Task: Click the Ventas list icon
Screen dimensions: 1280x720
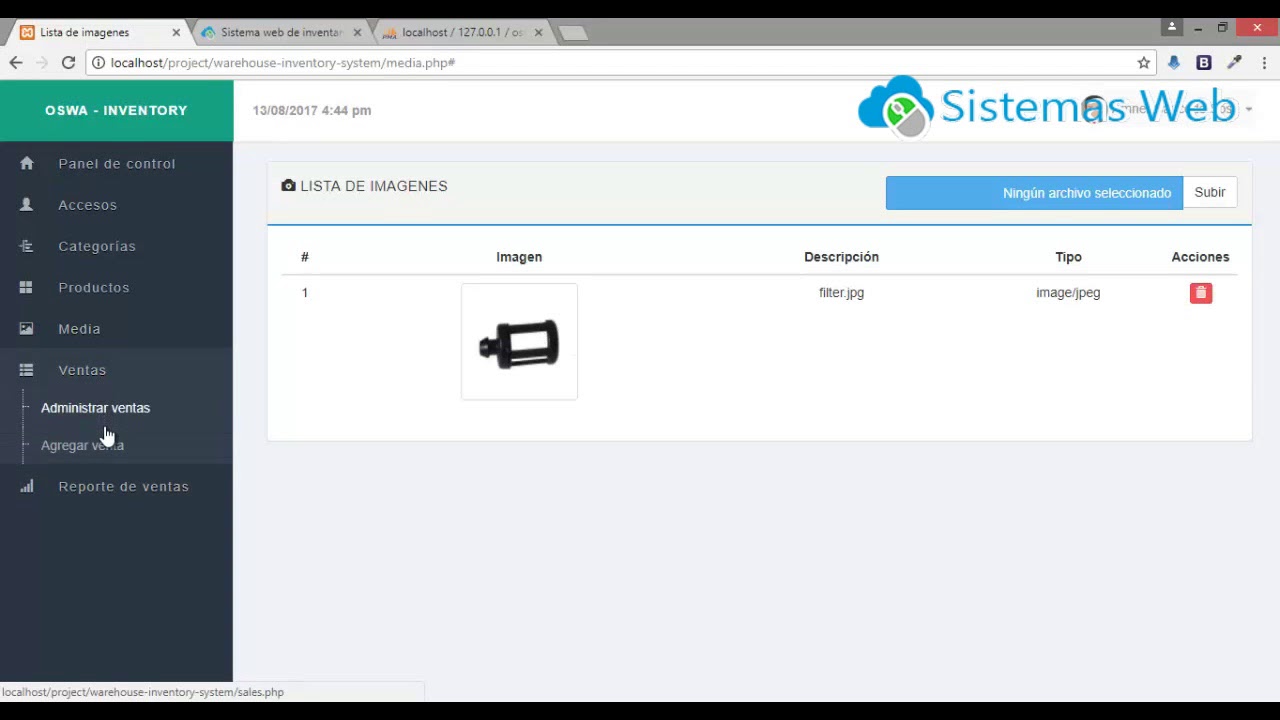Action: [26, 370]
